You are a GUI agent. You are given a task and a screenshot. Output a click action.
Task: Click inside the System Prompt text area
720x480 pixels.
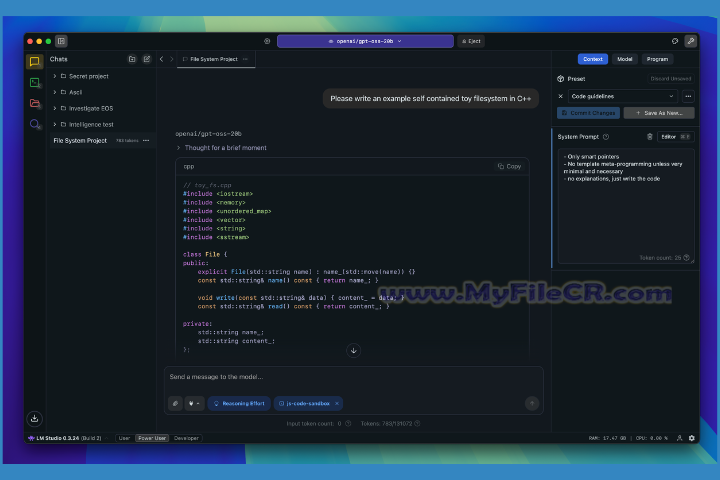click(626, 206)
